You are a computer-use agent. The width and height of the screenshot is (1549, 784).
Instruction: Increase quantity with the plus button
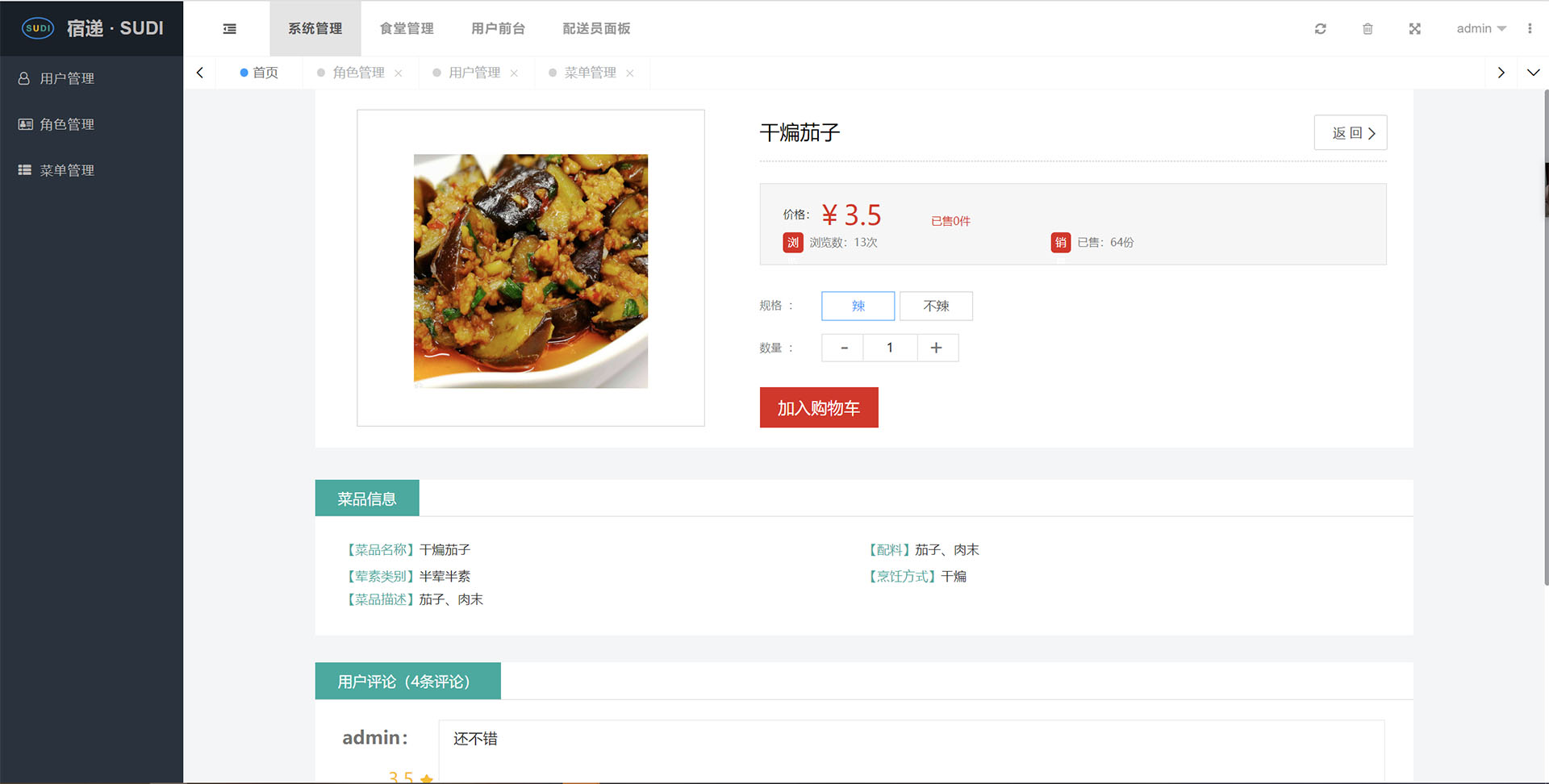click(937, 348)
